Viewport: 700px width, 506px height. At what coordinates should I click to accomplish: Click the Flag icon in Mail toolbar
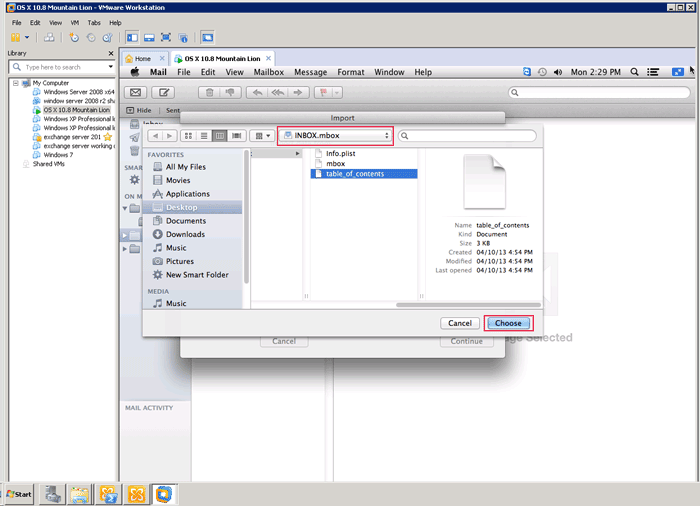pos(323,92)
